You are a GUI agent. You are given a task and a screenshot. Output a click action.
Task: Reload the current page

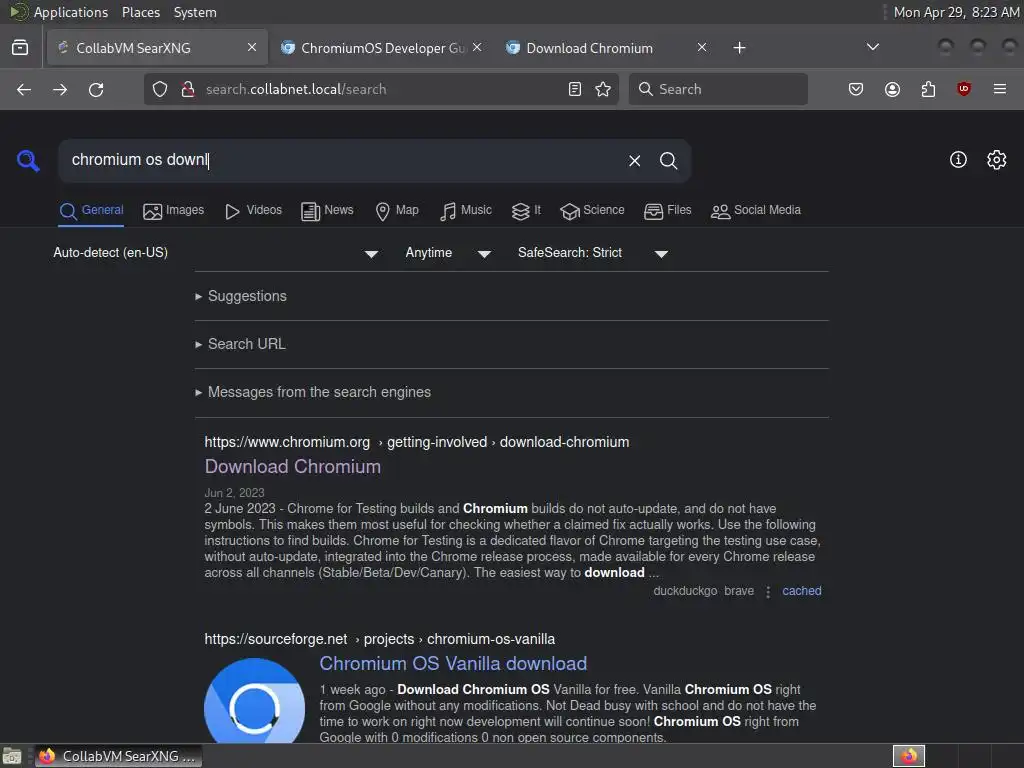click(96, 89)
